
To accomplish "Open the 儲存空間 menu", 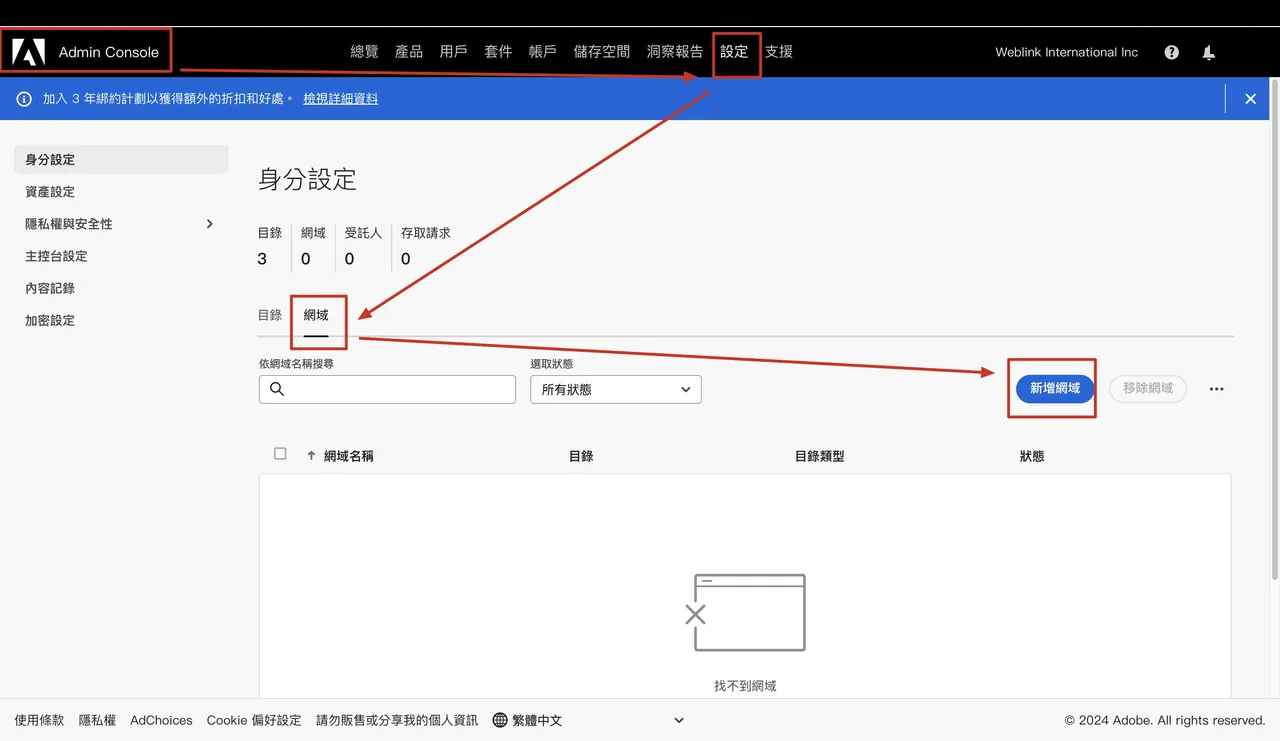I will 602,52.
